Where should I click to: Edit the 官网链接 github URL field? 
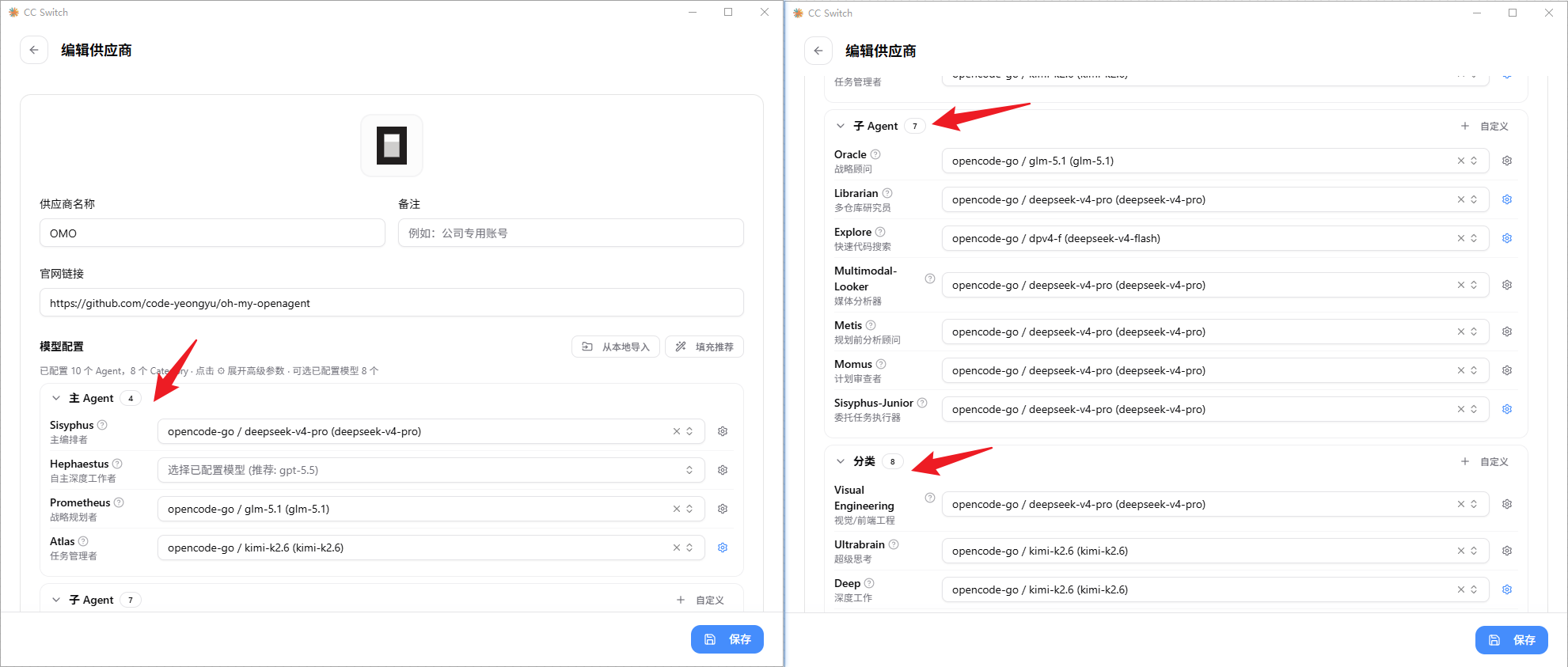[x=392, y=303]
